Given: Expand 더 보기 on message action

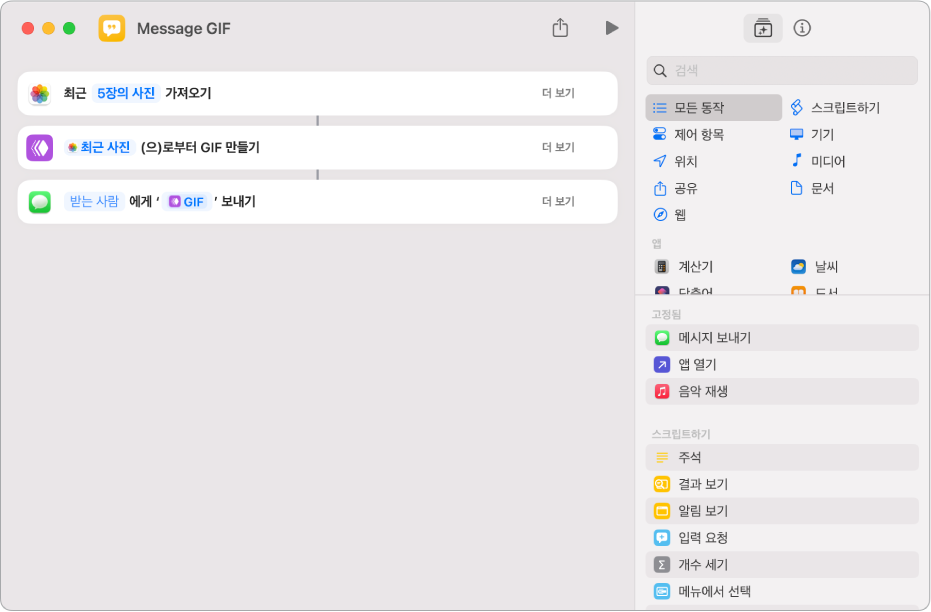Looking at the screenshot, I should 558,201.
